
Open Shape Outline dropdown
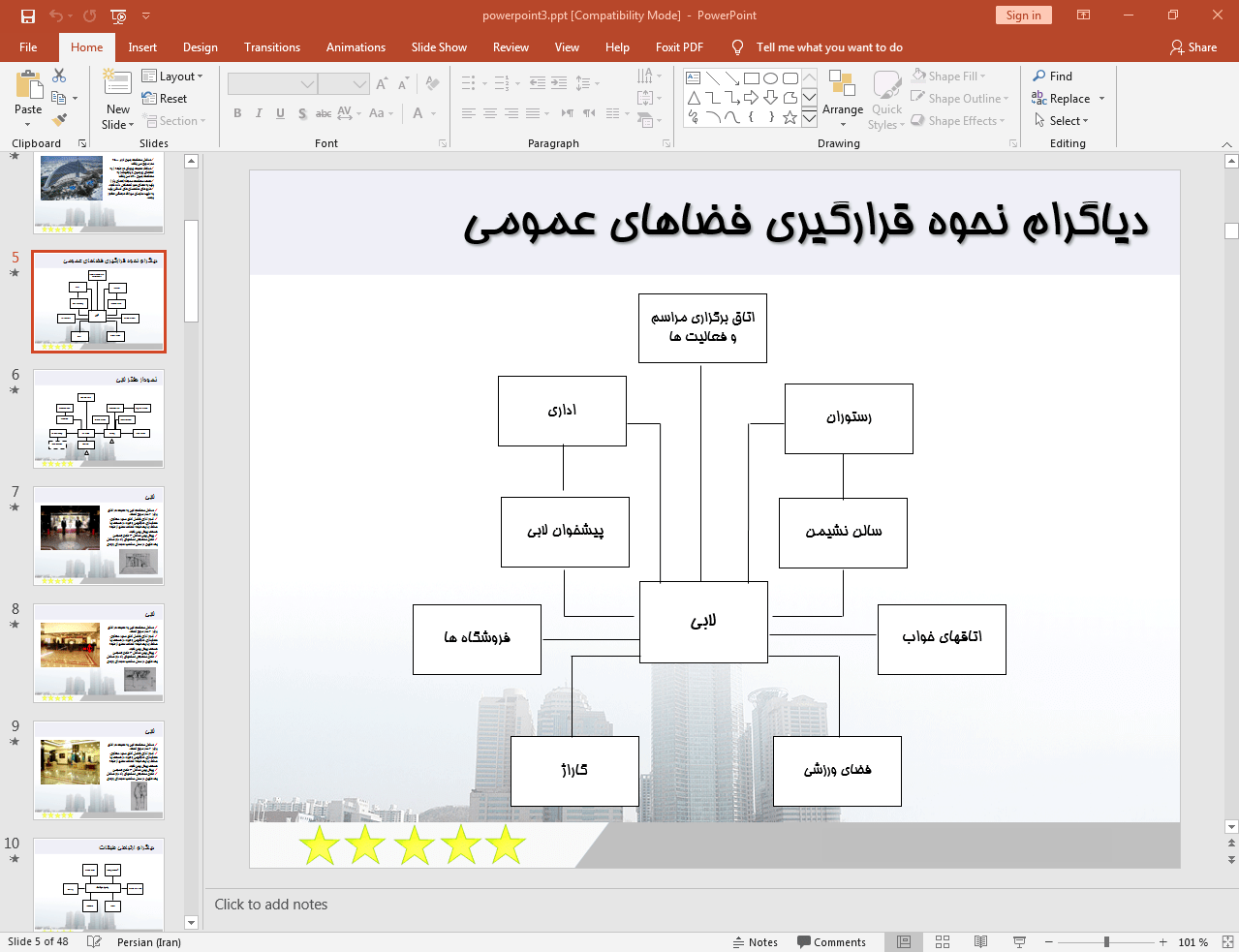click(x=960, y=99)
